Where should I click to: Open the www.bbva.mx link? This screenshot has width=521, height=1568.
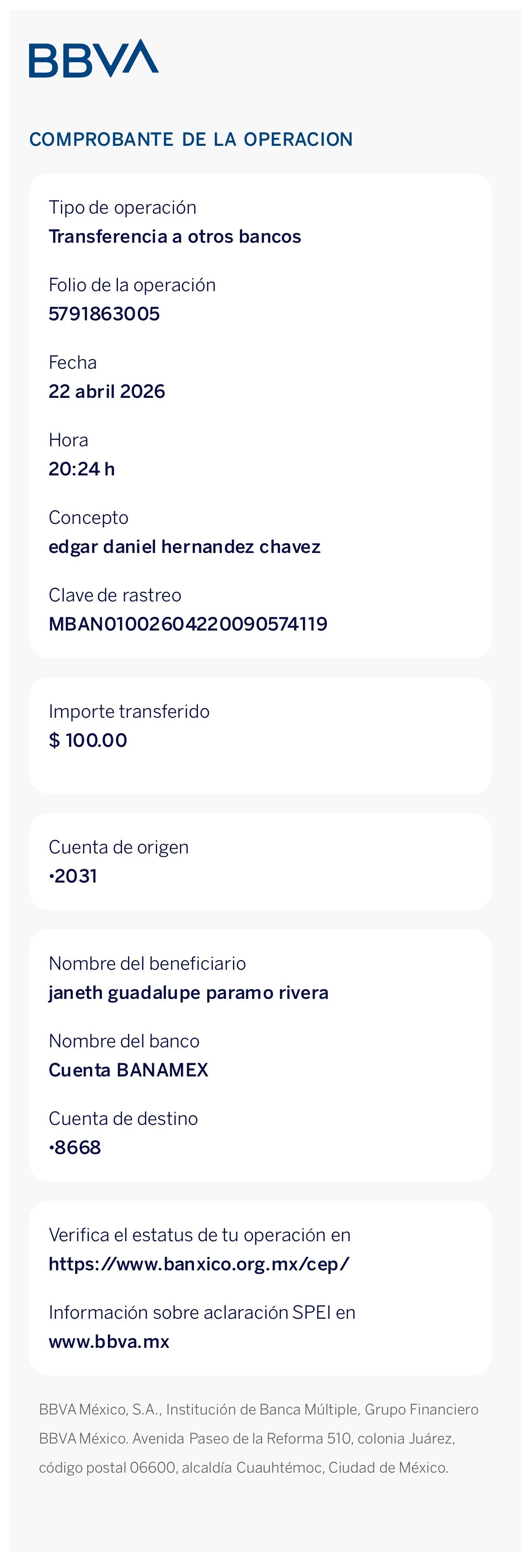pos(109,1341)
